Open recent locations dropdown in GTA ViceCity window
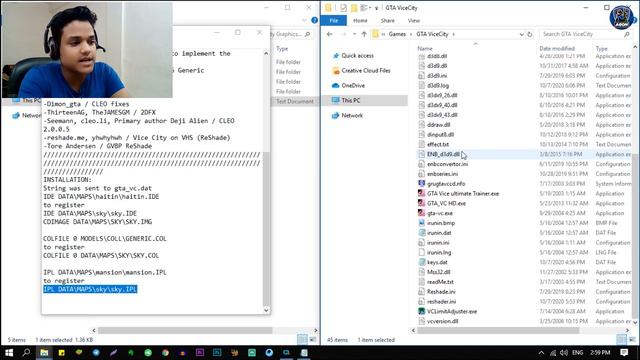The image size is (640, 360). point(354,34)
